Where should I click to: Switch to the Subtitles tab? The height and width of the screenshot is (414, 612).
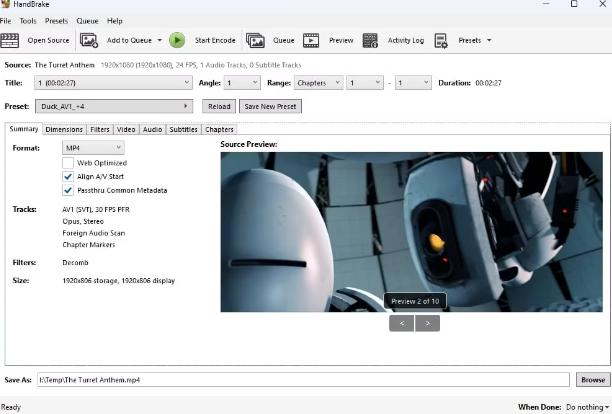pyautogui.click(x=183, y=130)
